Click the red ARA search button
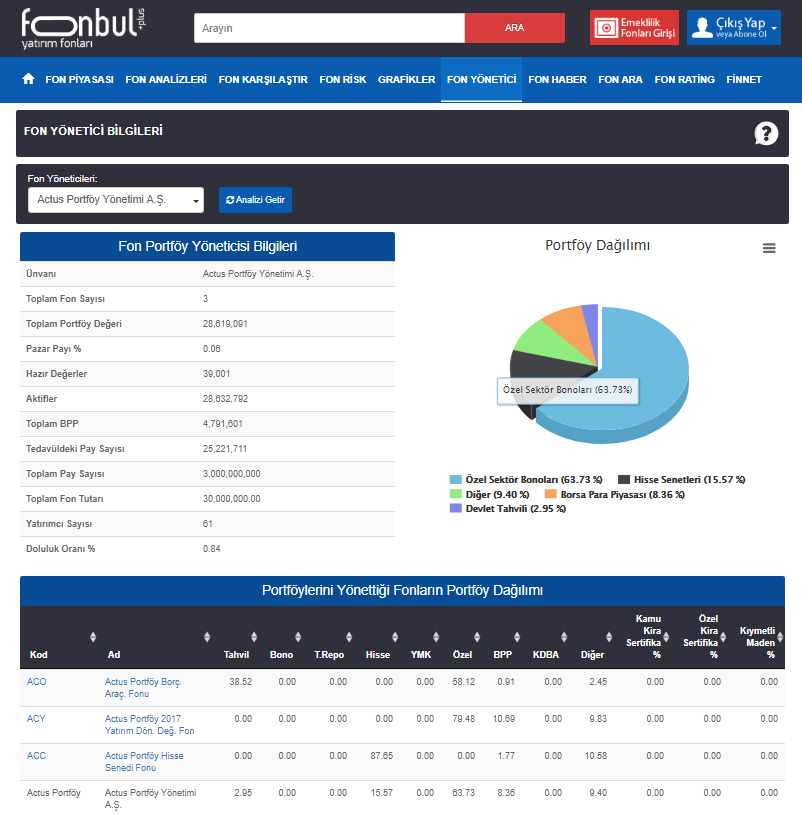802x815 pixels. [515, 28]
